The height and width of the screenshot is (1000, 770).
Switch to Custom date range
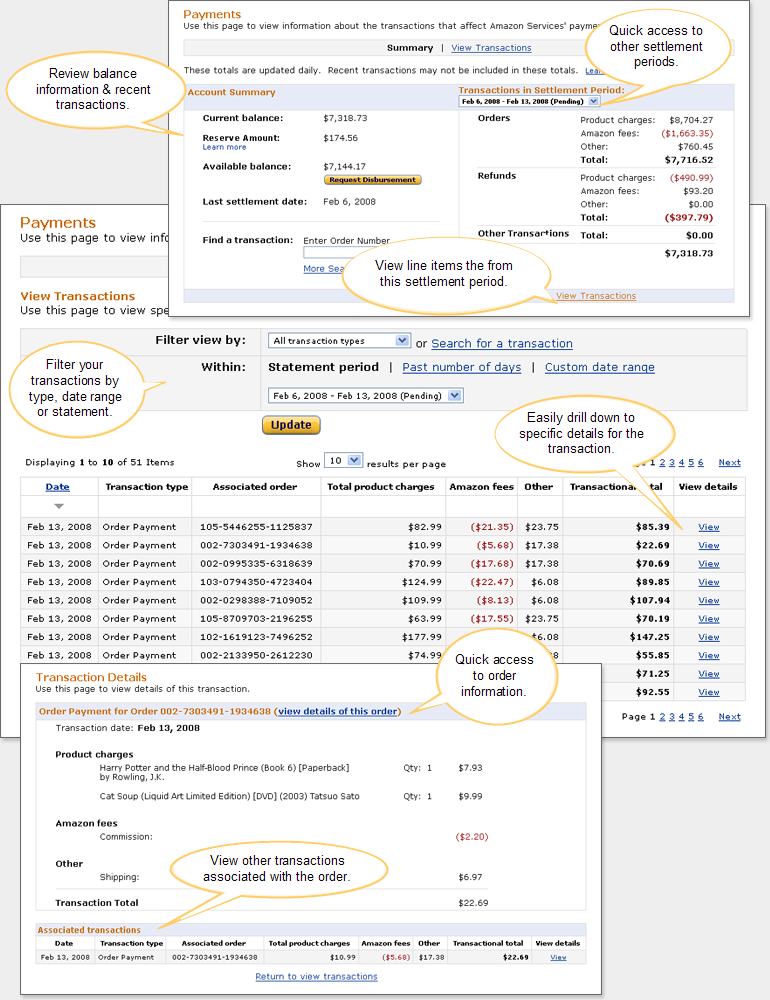click(x=600, y=367)
